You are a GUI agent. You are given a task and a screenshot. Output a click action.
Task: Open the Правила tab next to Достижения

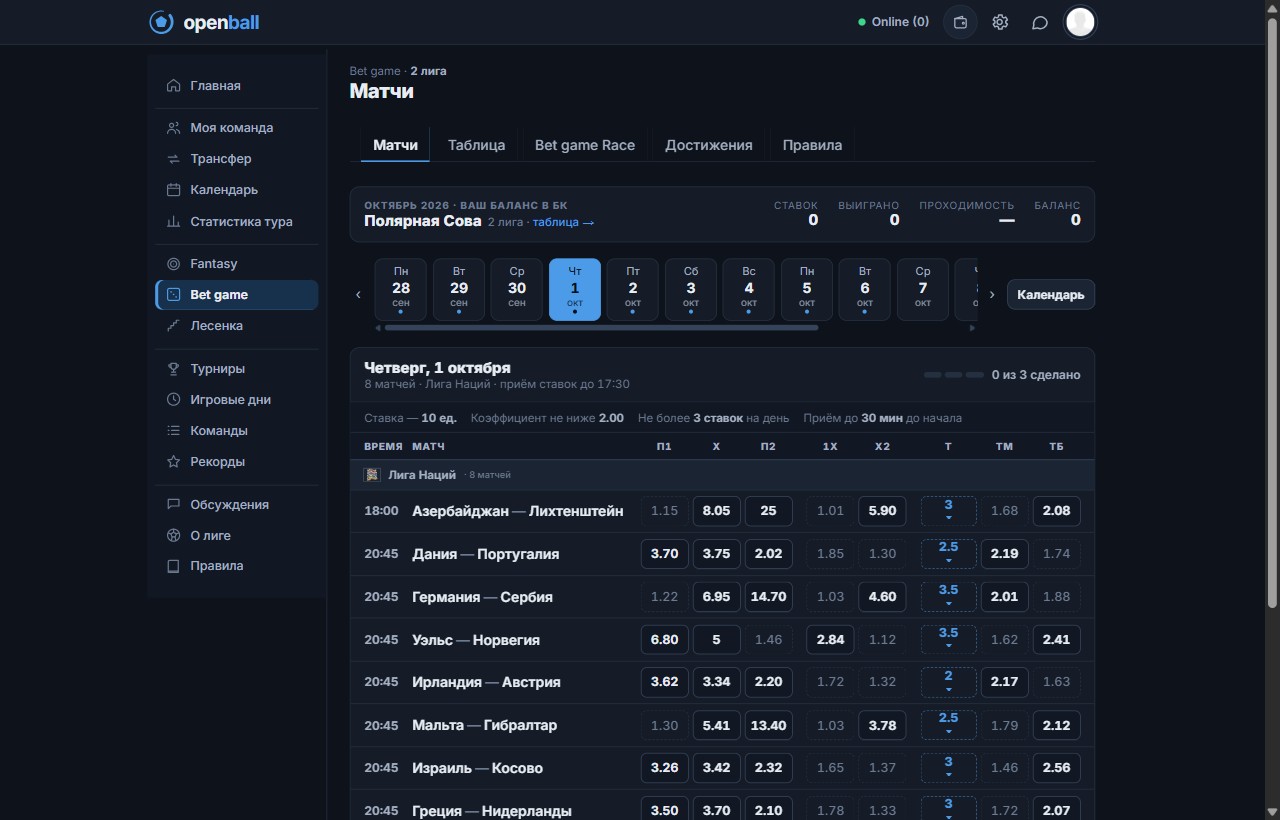click(x=812, y=145)
